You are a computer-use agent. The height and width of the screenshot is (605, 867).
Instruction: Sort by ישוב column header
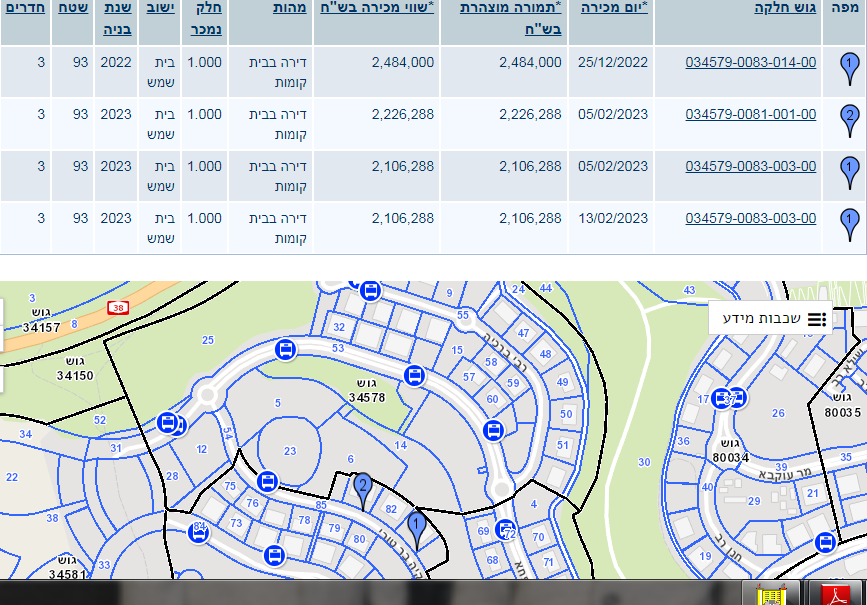pos(160,8)
